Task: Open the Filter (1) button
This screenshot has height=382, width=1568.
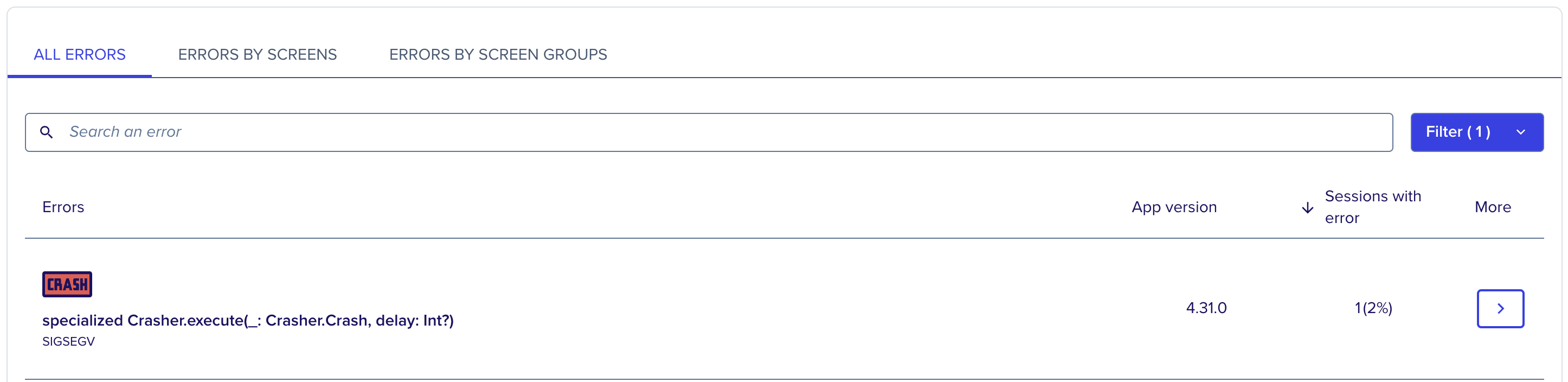Action: (x=1477, y=132)
